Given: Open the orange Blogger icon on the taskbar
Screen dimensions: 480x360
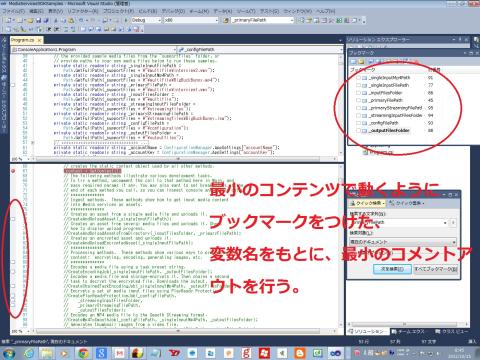Looking at the screenshot, I should click(300, 353).
